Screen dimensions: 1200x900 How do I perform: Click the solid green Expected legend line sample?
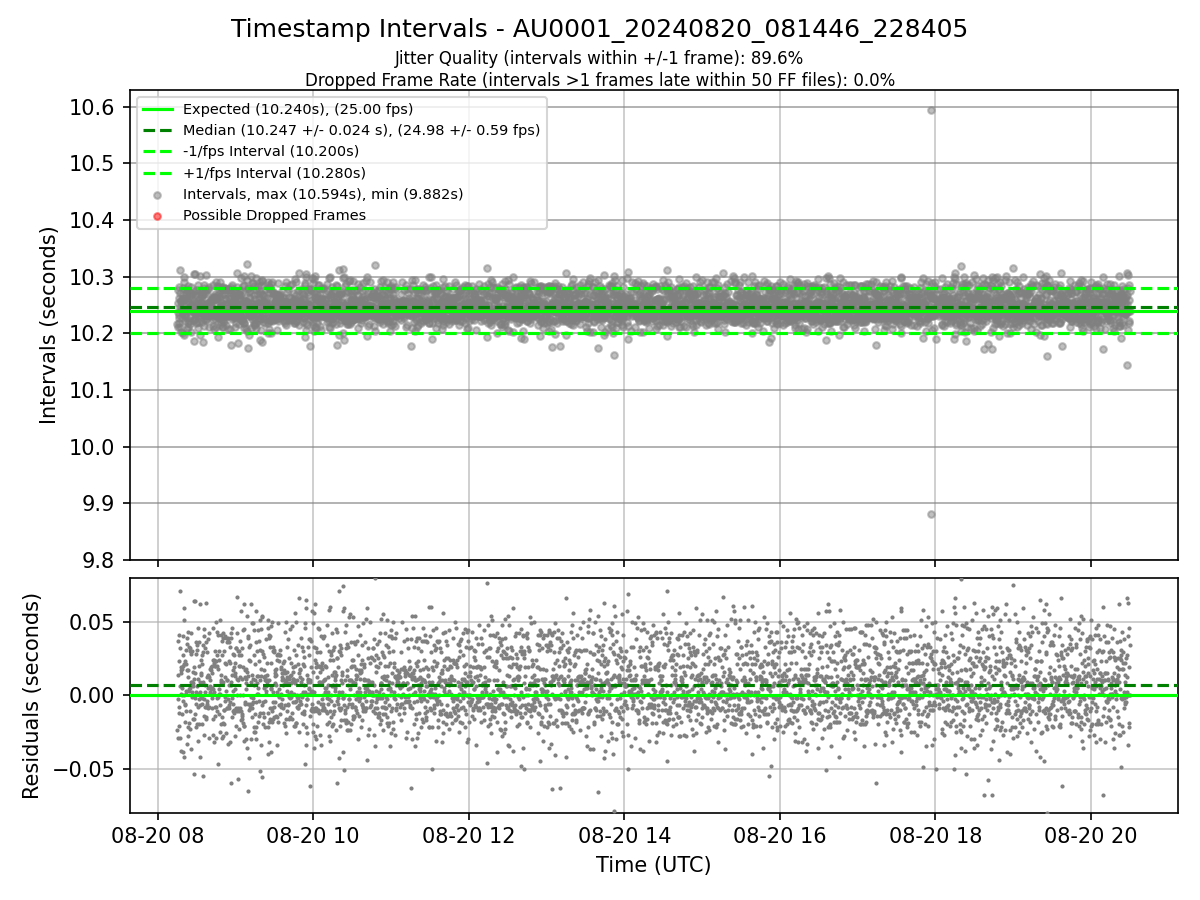(157, 109)
